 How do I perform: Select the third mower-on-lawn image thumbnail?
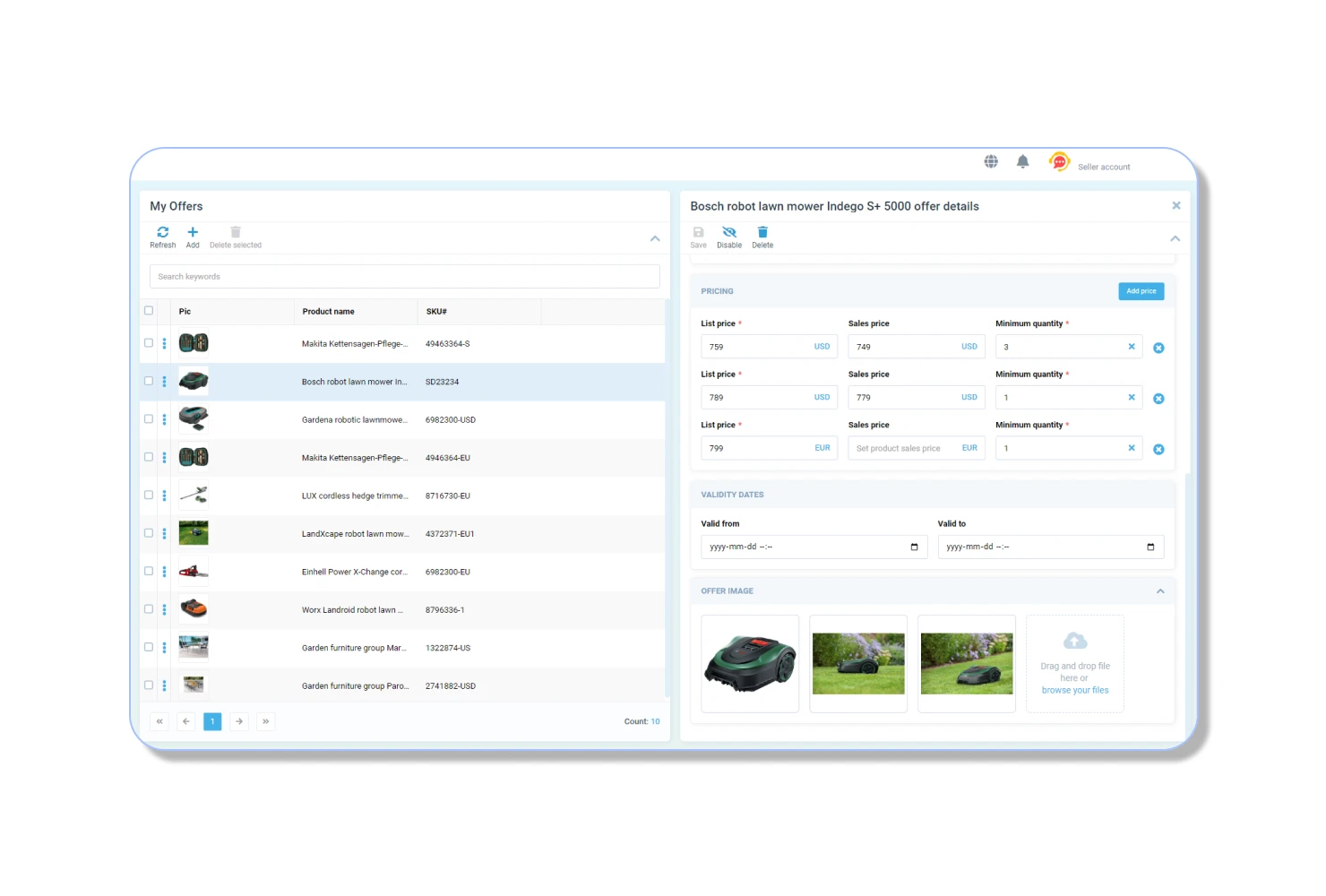(967, 664)
